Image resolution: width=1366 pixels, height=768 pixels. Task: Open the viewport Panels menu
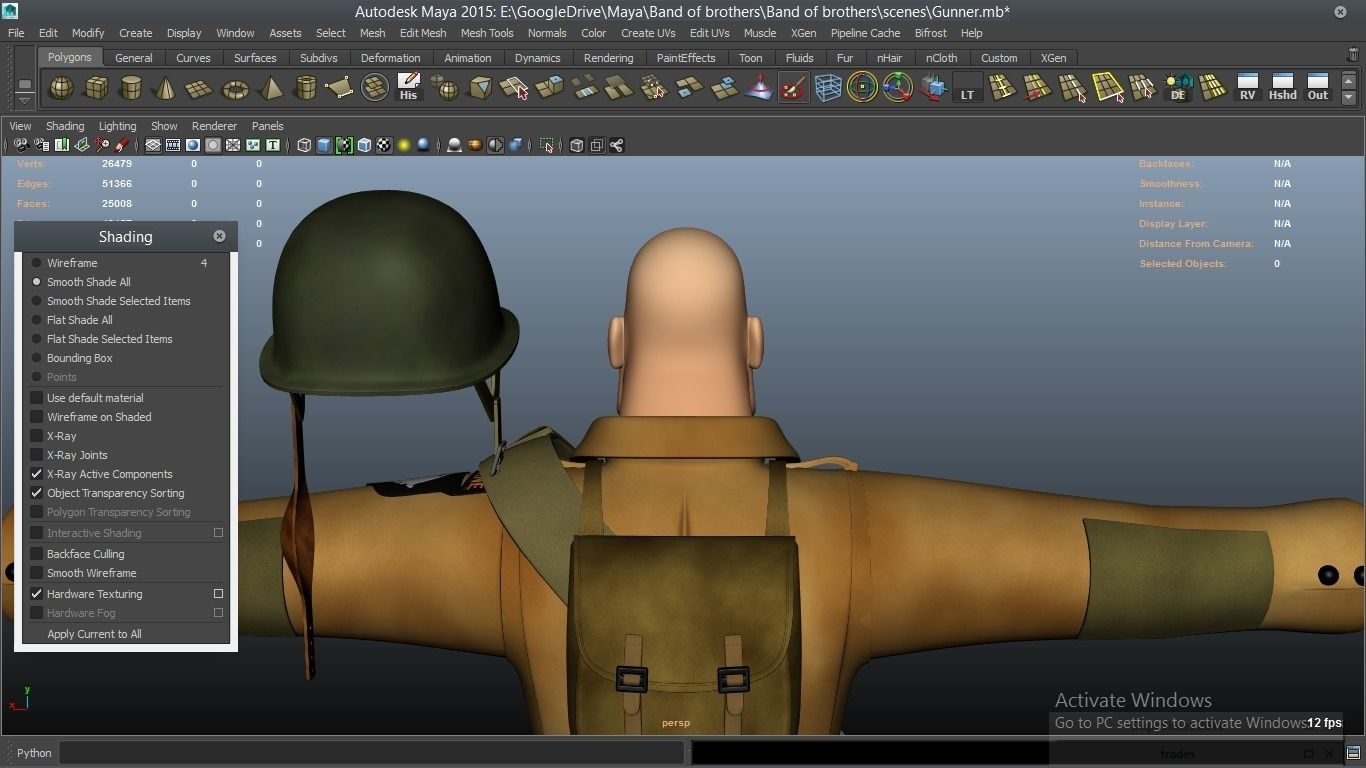point(267,126)
